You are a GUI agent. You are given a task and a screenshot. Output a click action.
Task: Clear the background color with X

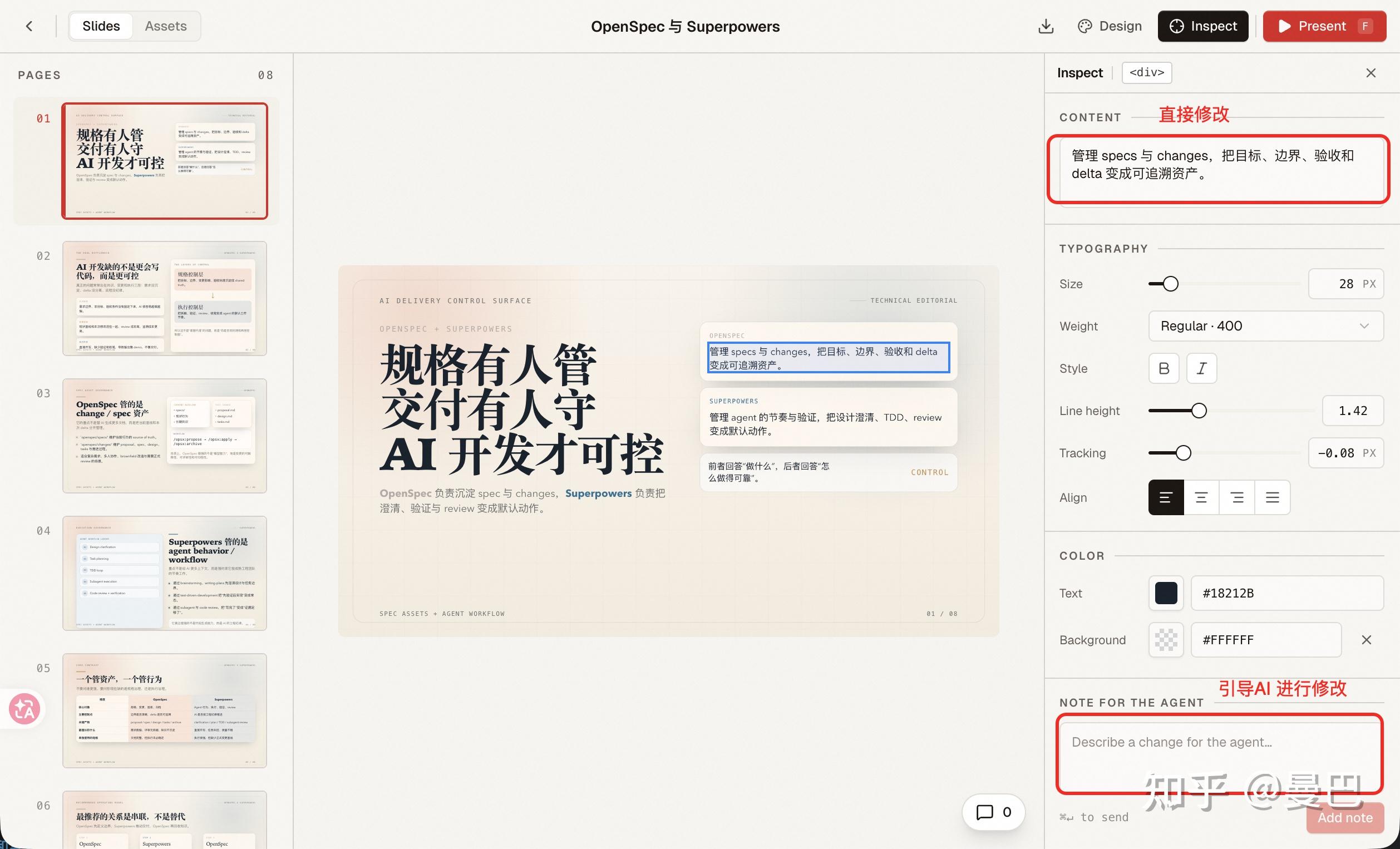1367,640
